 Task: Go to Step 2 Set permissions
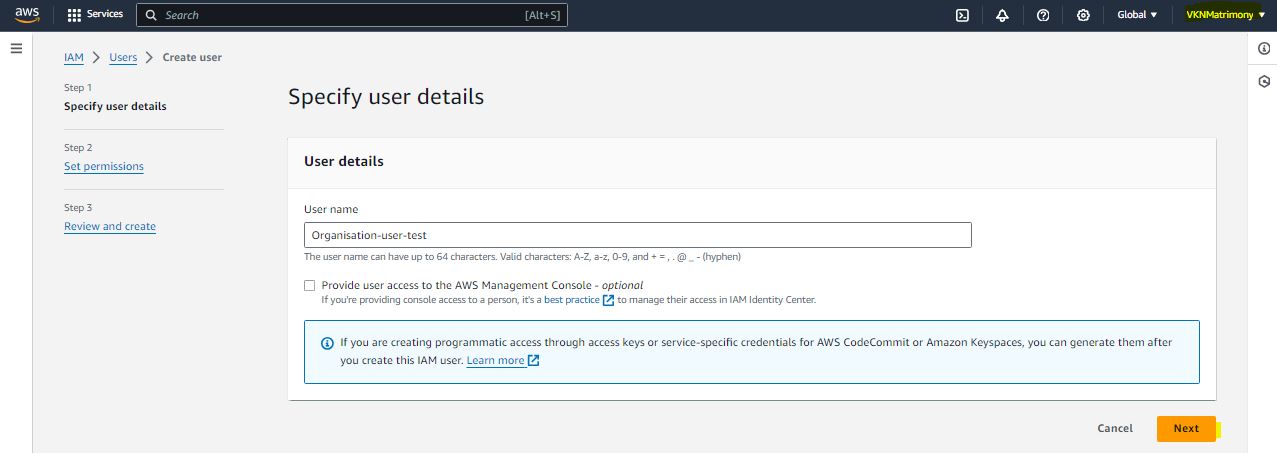(x=104, y=167)
